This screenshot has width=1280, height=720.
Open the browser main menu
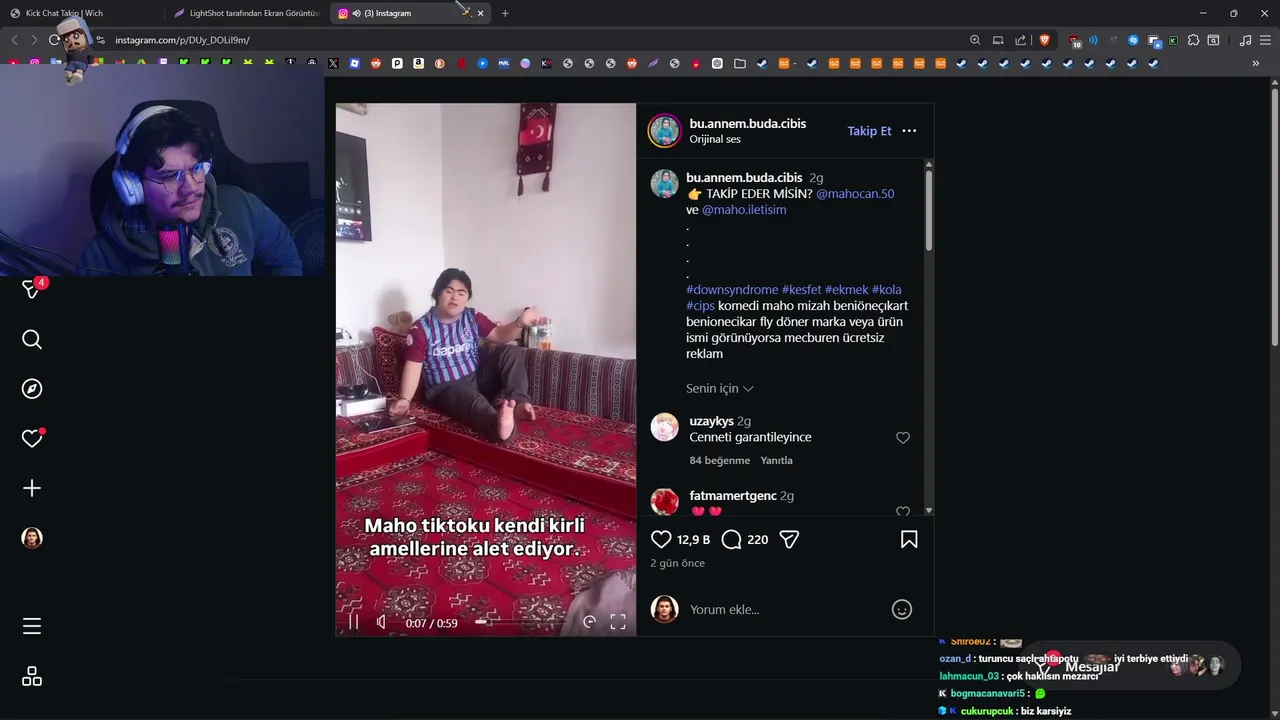point(1265,40)
